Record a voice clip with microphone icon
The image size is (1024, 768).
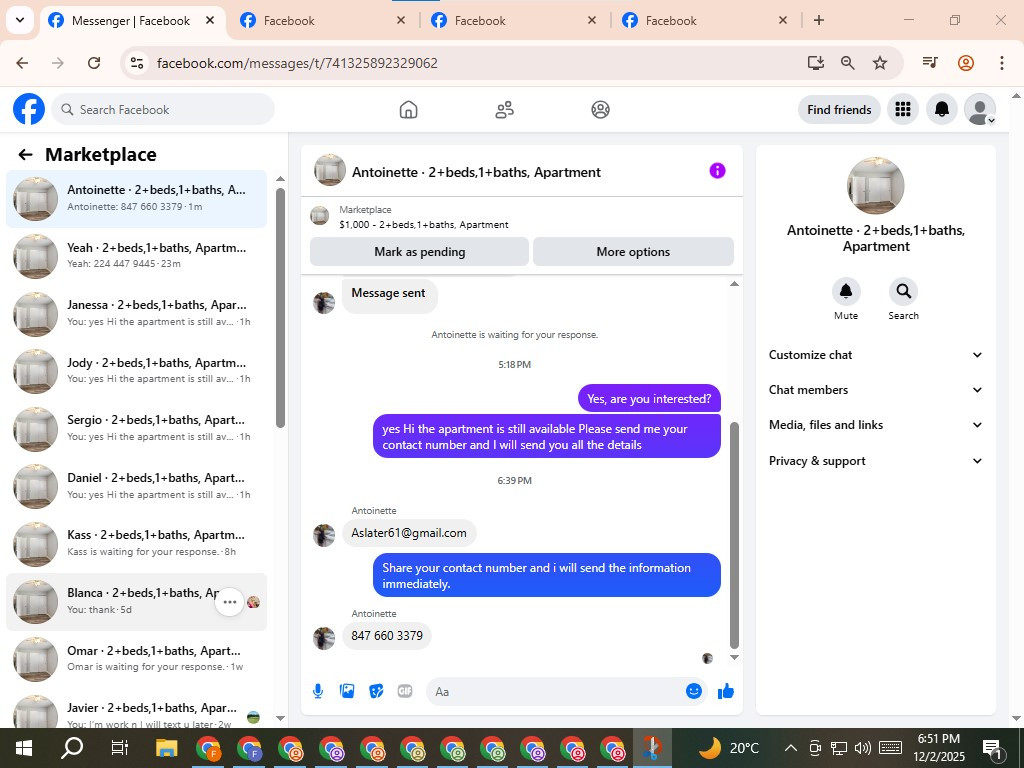click(x=318, y=691)
